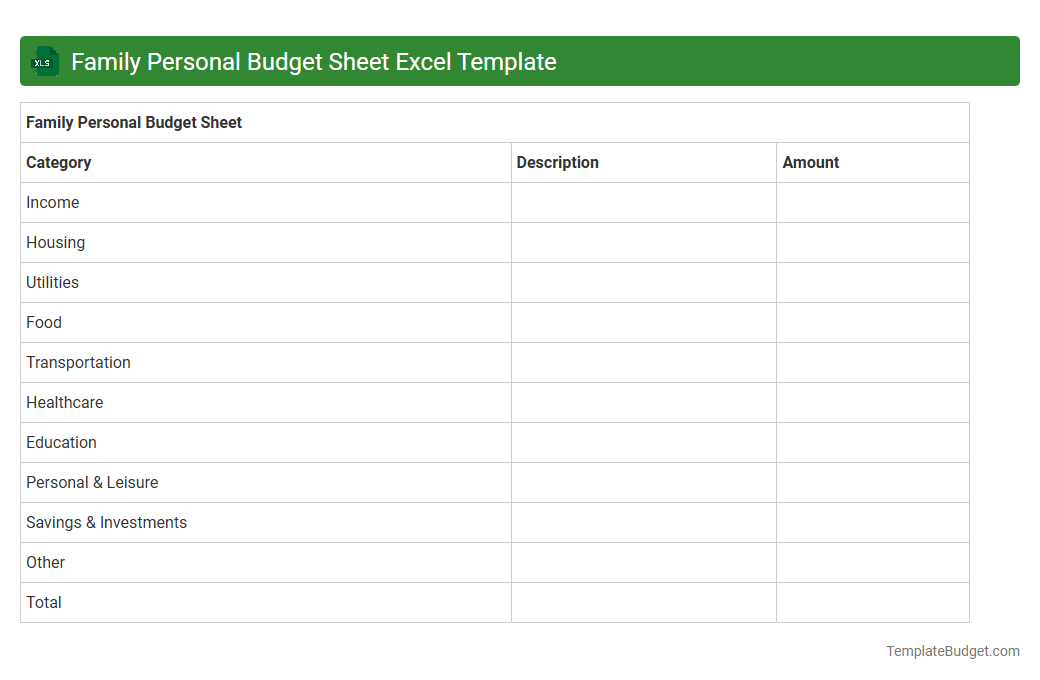1040x680 pixels.
Task: Click the empty Amount field next to Income
Action: click(872, 202)
